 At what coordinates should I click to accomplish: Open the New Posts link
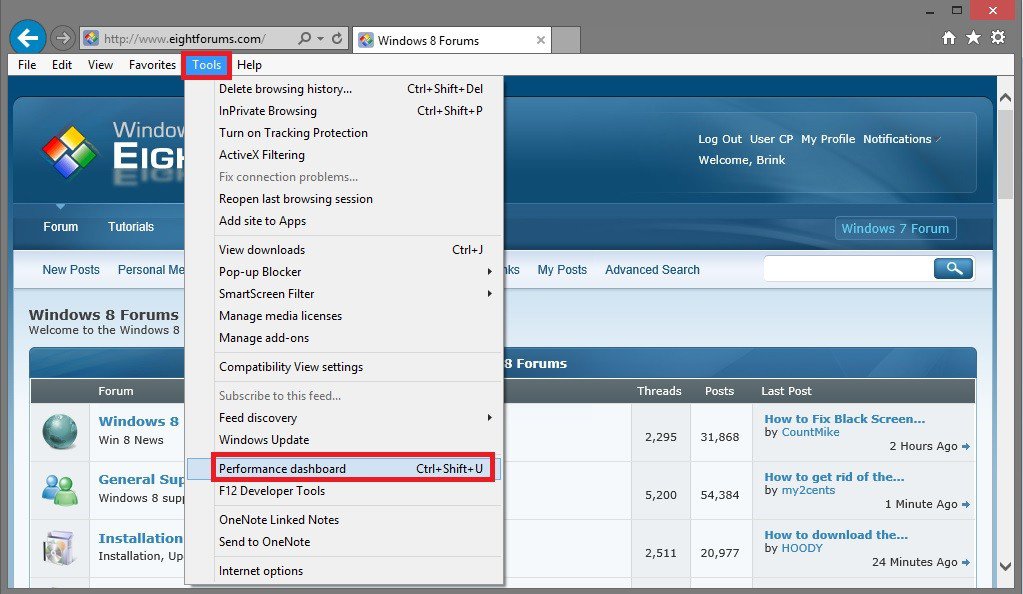point(71,270)
